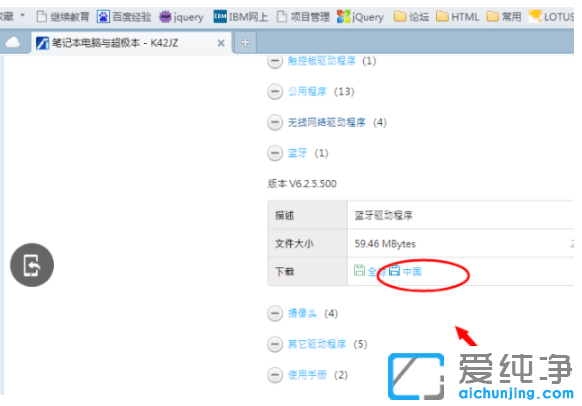Open the 触控板驱动程序 link
Image resolution: width=582 pixels, height=406 pixels.
[322, 61]
